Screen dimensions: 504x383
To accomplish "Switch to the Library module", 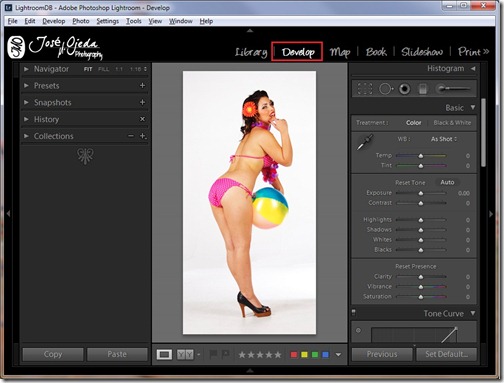I will point(251,52).
